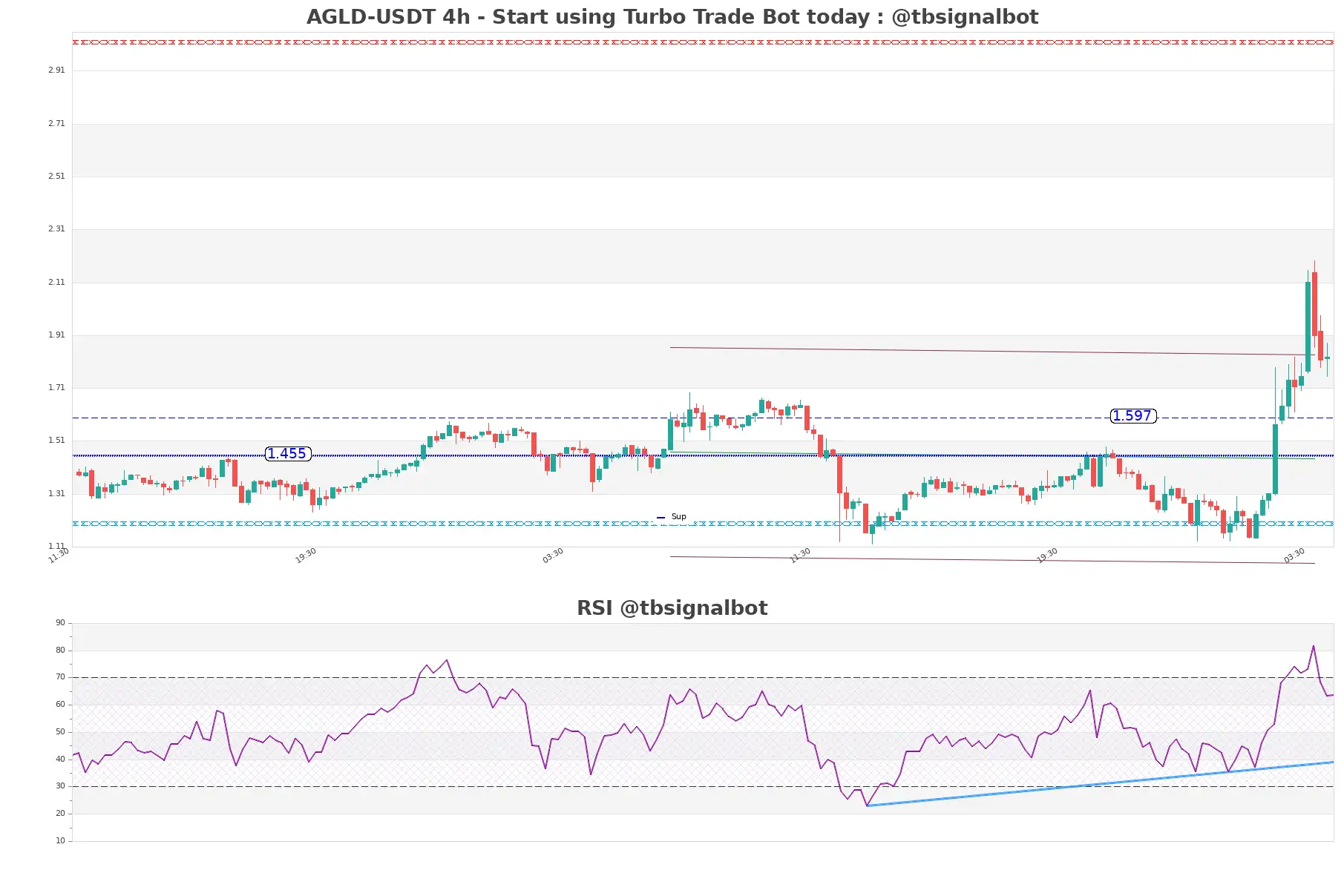
Task: Click the 1.31 price axis label
Action: 56,494
